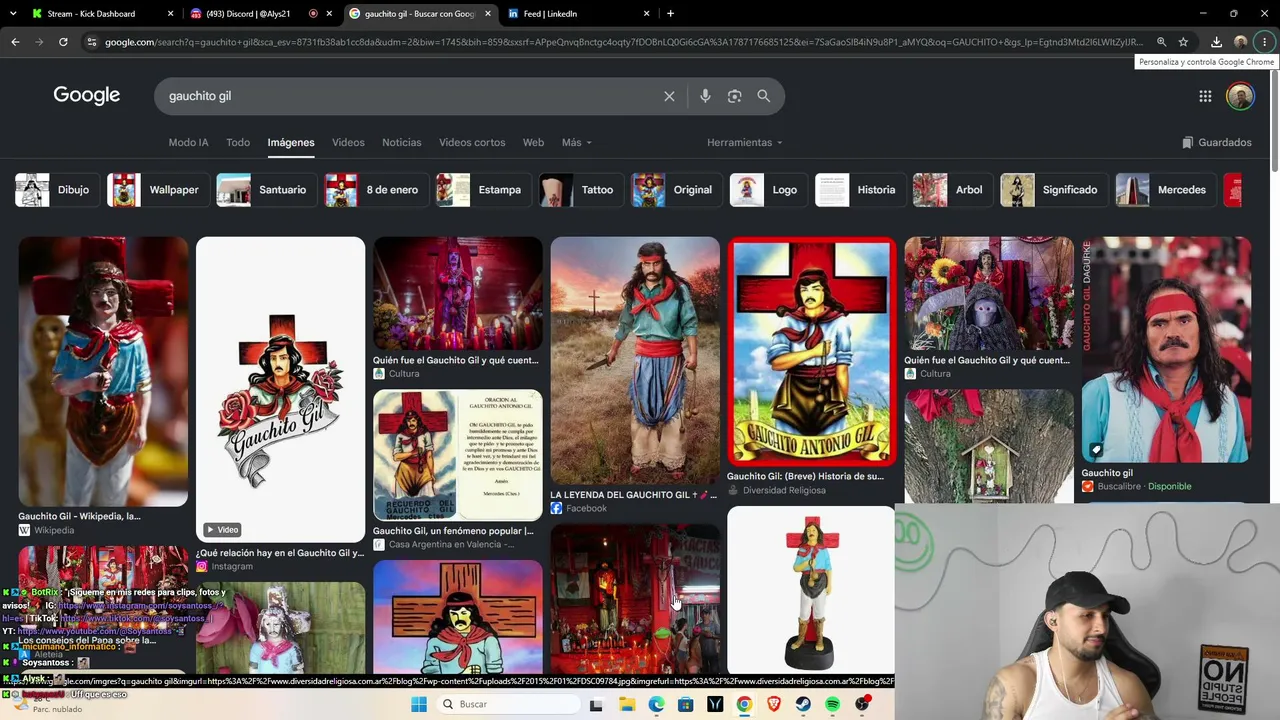The height and width of the screenshot is (720, 1280).
Task: Open the Google apps grid
Action: point(1205,96)
